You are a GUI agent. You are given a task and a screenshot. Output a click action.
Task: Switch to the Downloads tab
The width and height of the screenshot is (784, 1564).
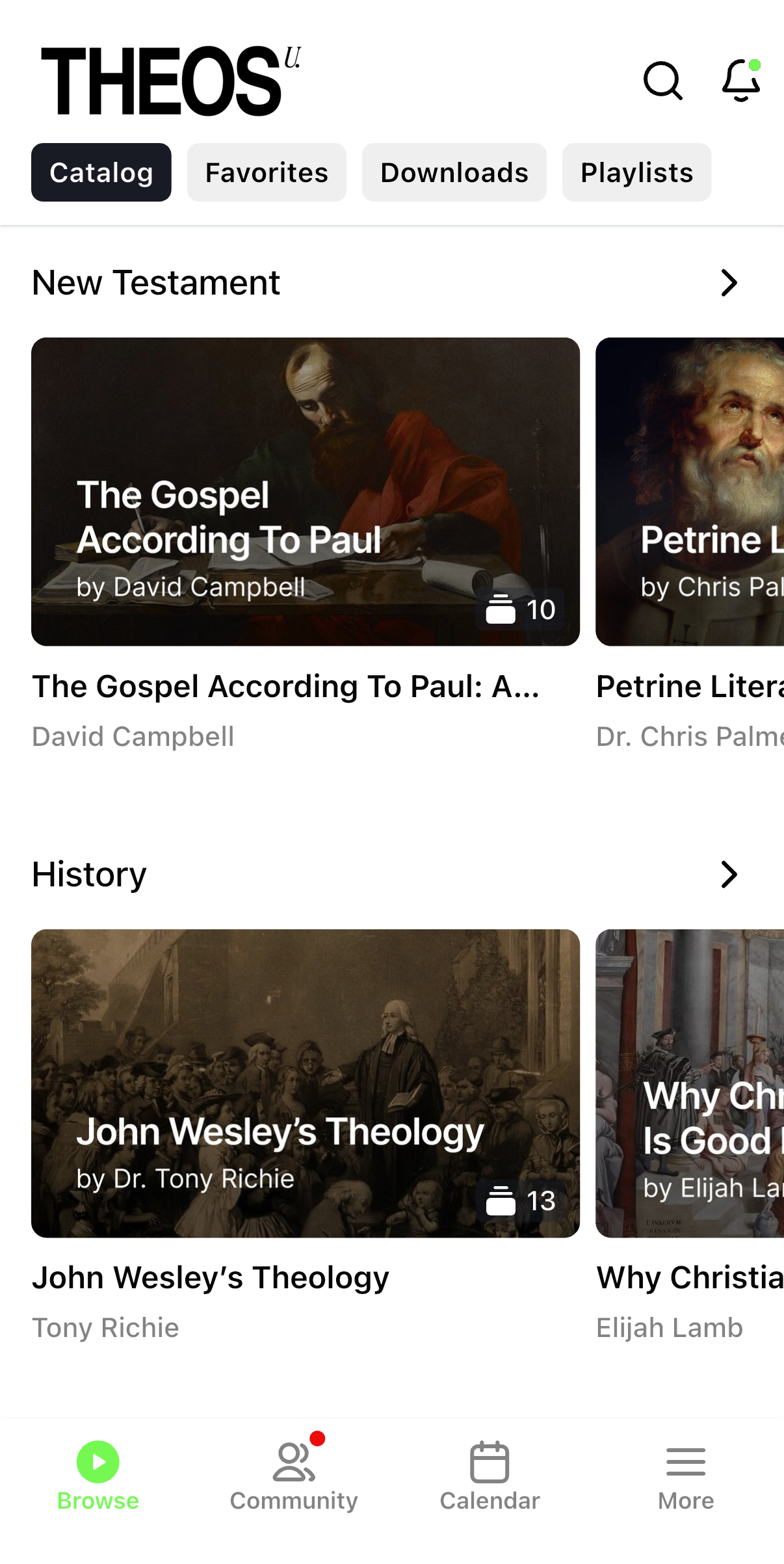point(454,172)
